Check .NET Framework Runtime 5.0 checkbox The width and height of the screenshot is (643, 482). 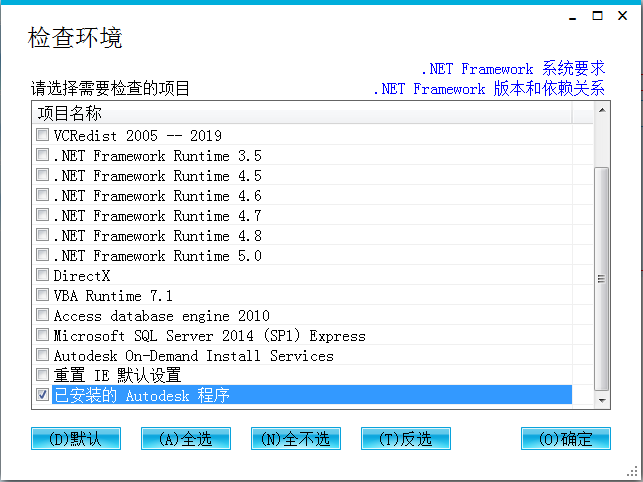tap(42, 255)
